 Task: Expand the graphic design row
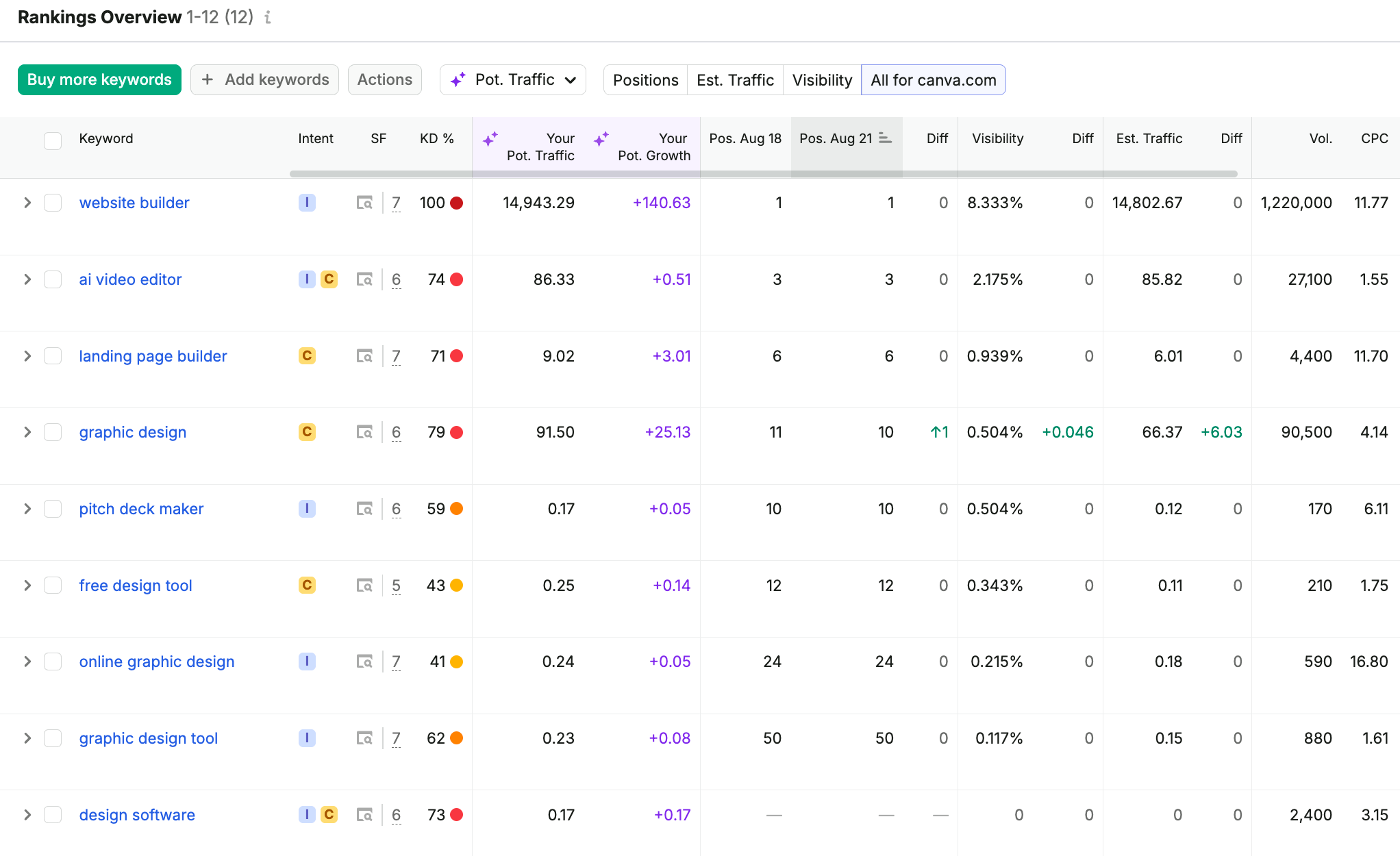[27, 432]
